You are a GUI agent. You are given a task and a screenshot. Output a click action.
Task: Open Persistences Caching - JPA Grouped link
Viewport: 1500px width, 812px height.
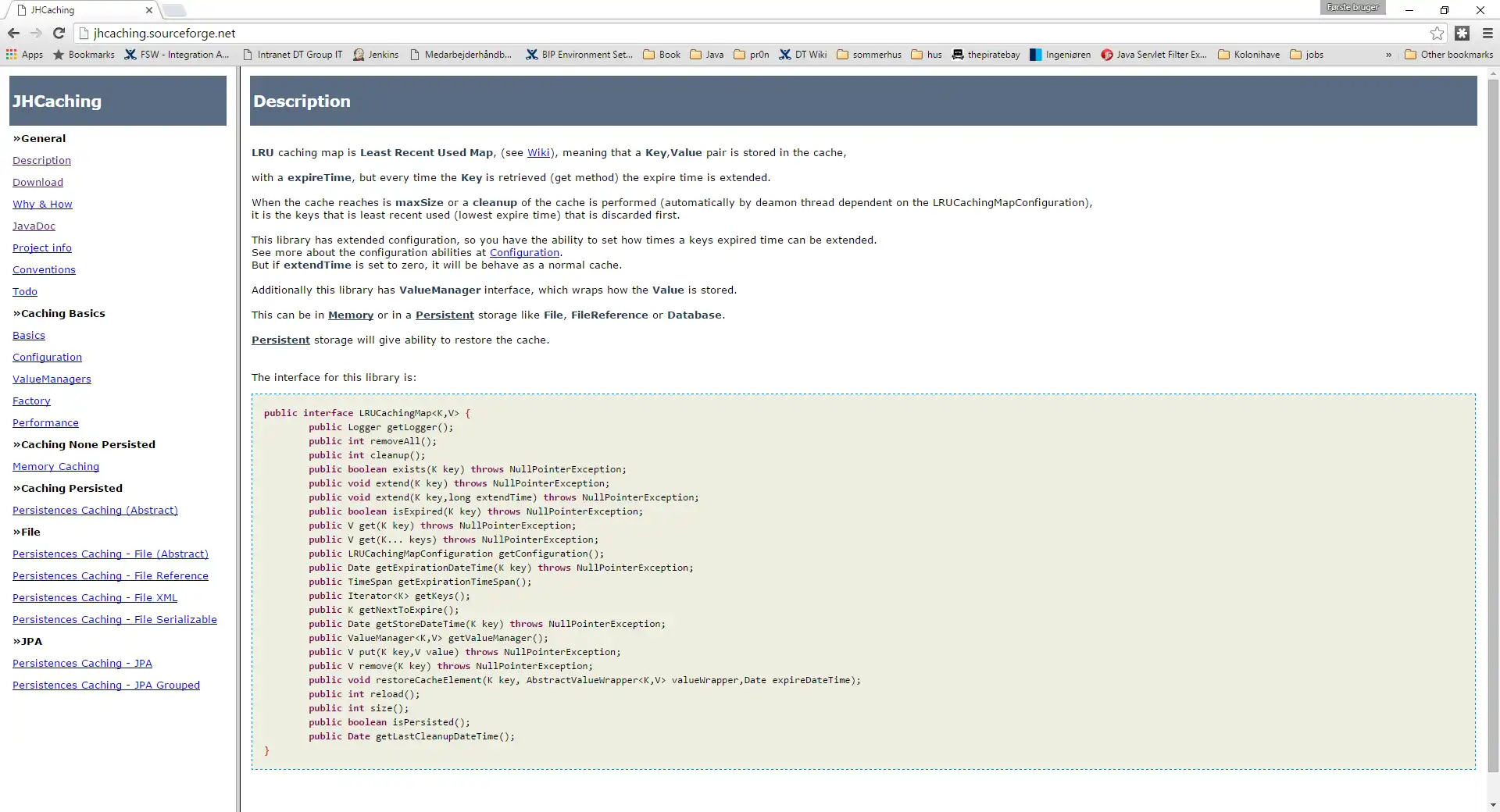click(106, 685)
